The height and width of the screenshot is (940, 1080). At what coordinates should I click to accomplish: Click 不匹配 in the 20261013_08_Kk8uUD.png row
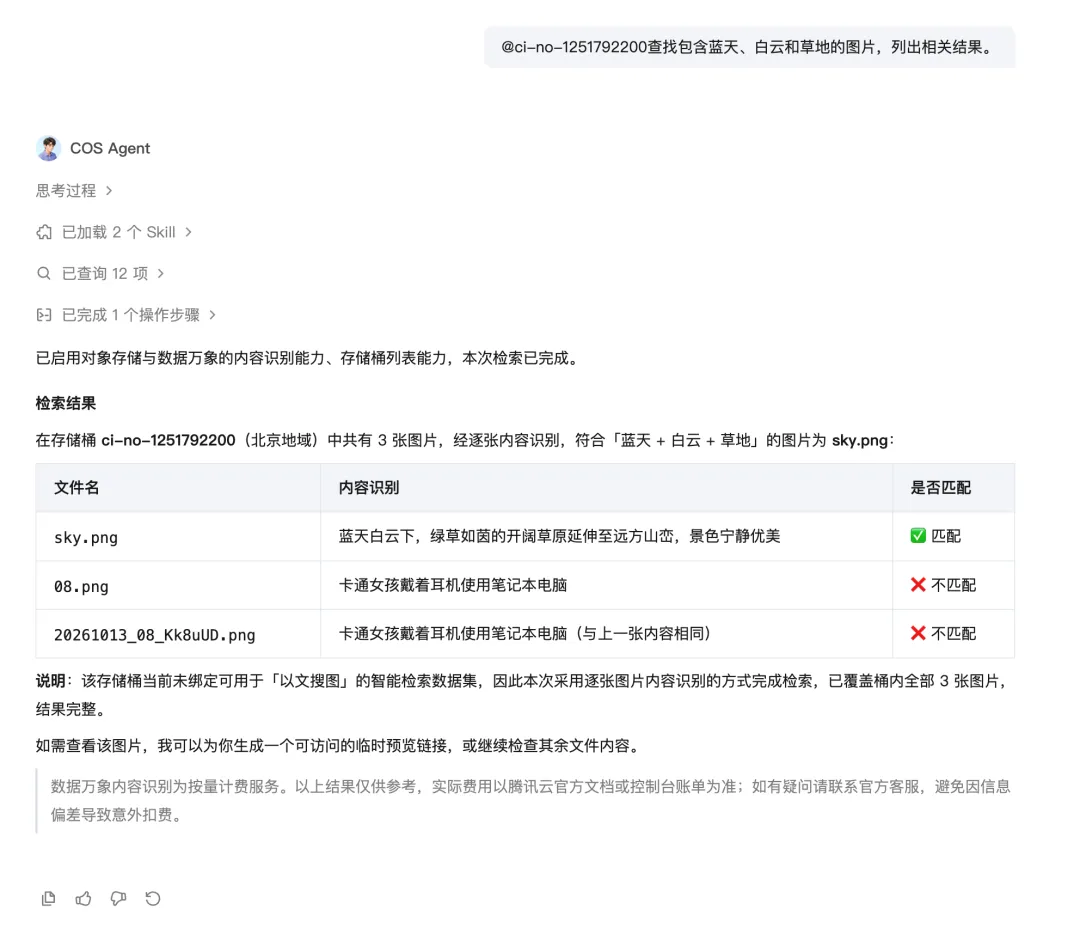pos(953,633)
